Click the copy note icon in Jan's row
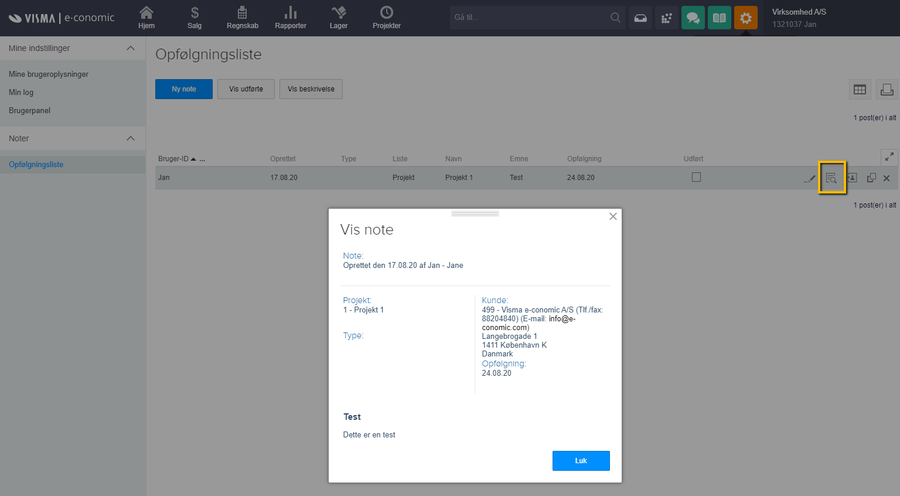This screenshot has height=496, width=900. coord(871,178)
